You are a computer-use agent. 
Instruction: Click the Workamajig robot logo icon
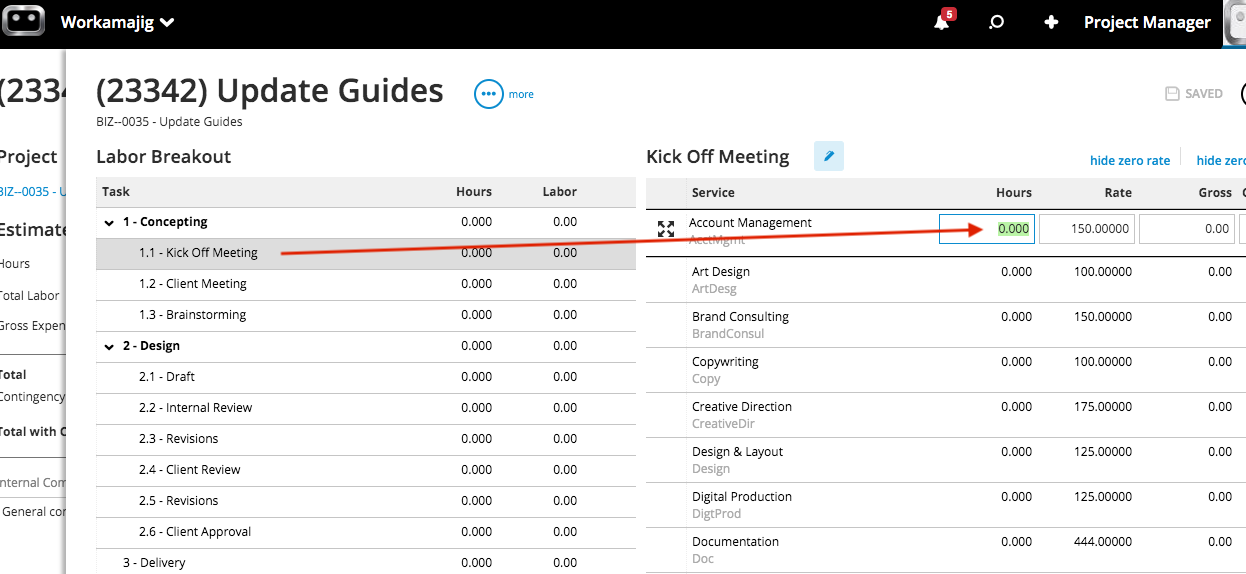[24, 22]
